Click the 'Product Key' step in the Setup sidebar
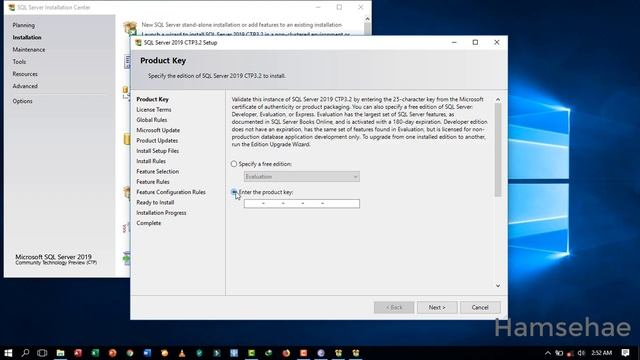This screenshot has width=640, height=360. pos(152,99)
